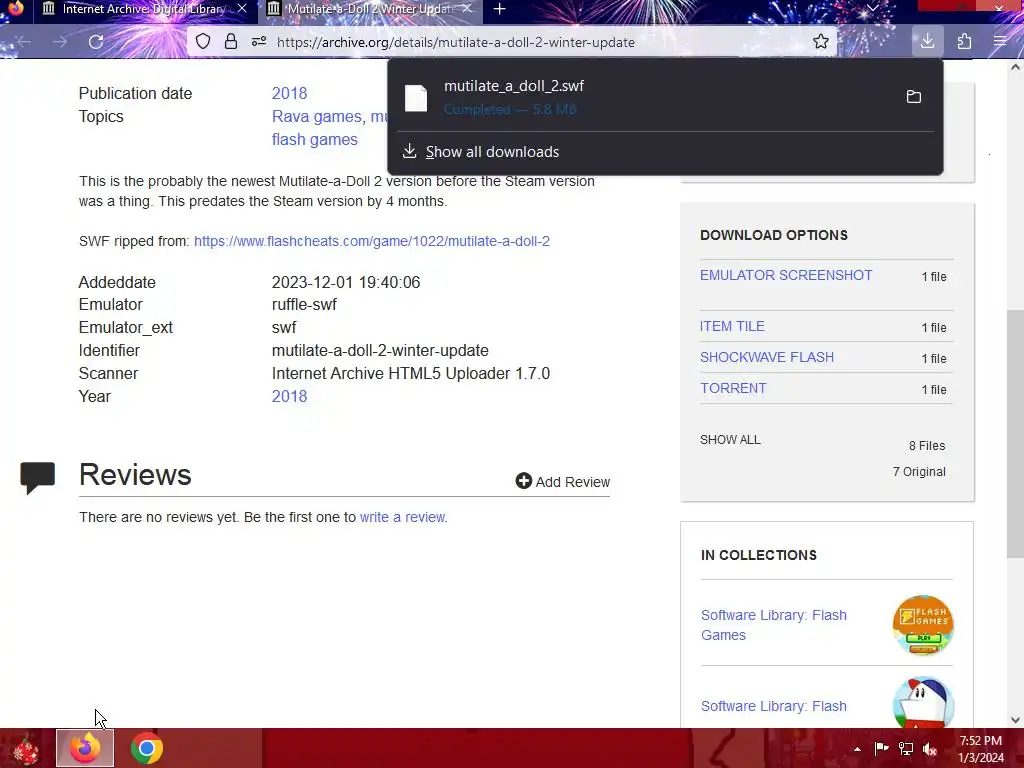Click Emulator value ruffle-swf
Screen dimensions: 1024x768
tap(304, 305)
